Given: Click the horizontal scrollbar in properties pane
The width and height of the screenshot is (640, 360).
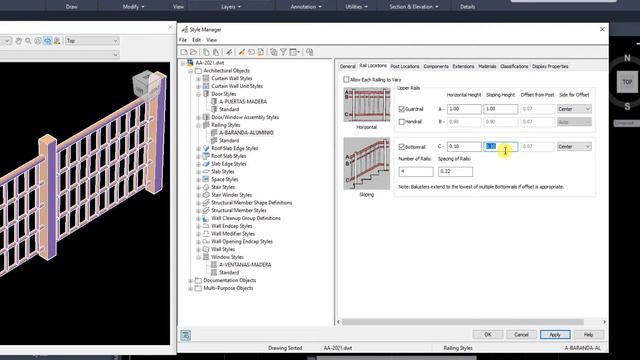Looking at the screenshot, I should pyautogui.click(x=462, y=322).
